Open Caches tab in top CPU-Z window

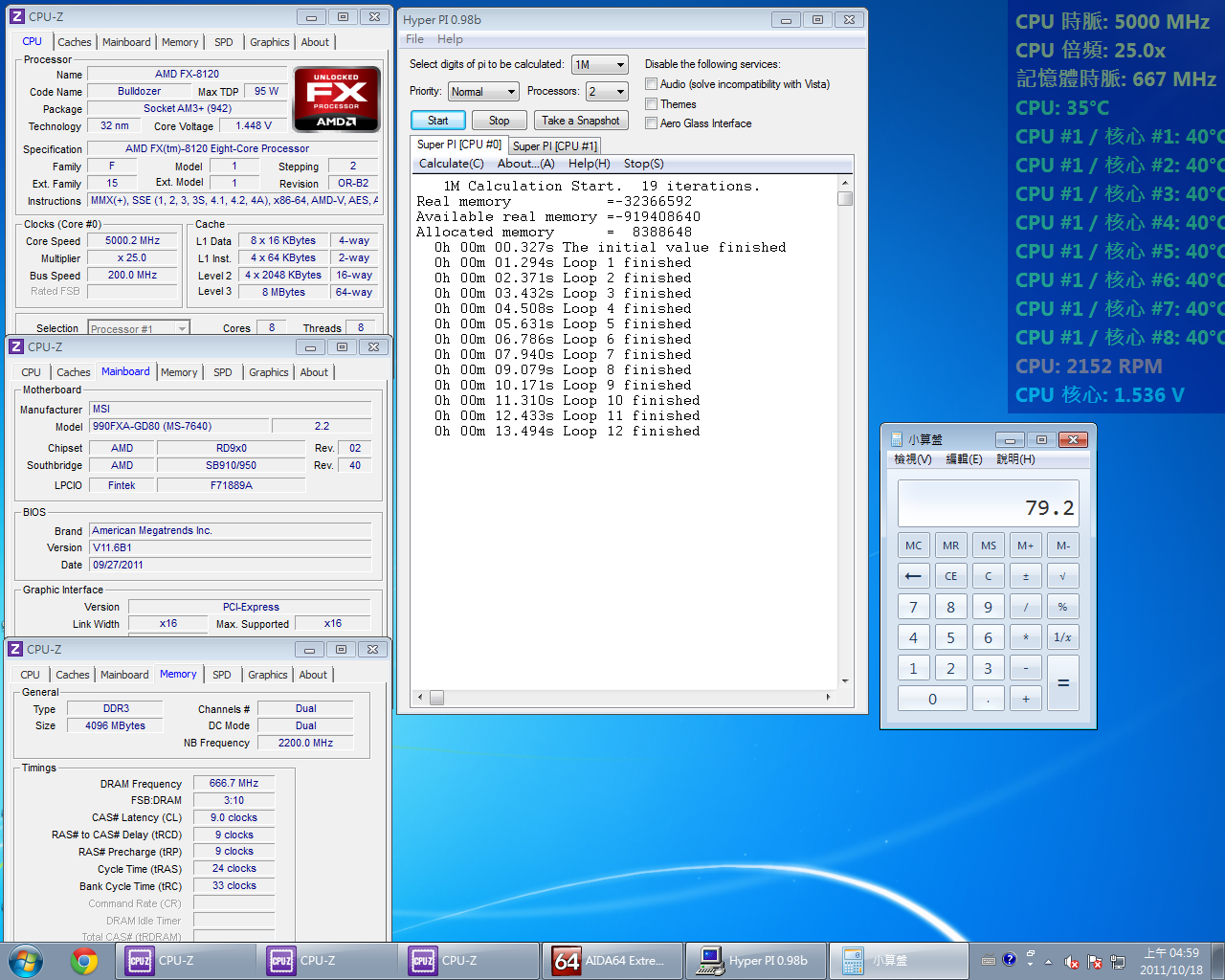[74, 42]
